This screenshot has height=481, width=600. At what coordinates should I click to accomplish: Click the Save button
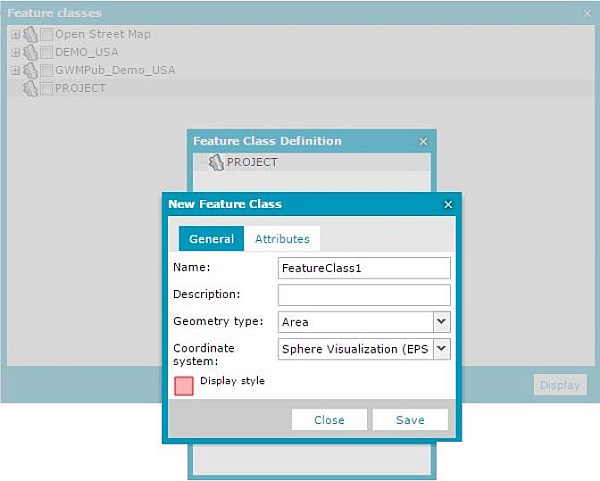coord(410,420)
